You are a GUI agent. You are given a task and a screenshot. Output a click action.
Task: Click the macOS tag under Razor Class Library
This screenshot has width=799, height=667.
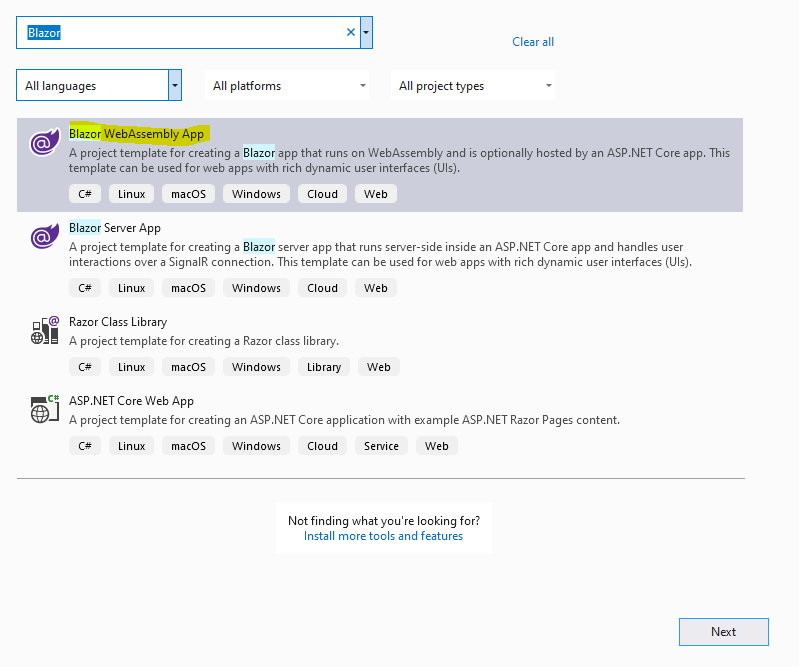pos(189,367)
